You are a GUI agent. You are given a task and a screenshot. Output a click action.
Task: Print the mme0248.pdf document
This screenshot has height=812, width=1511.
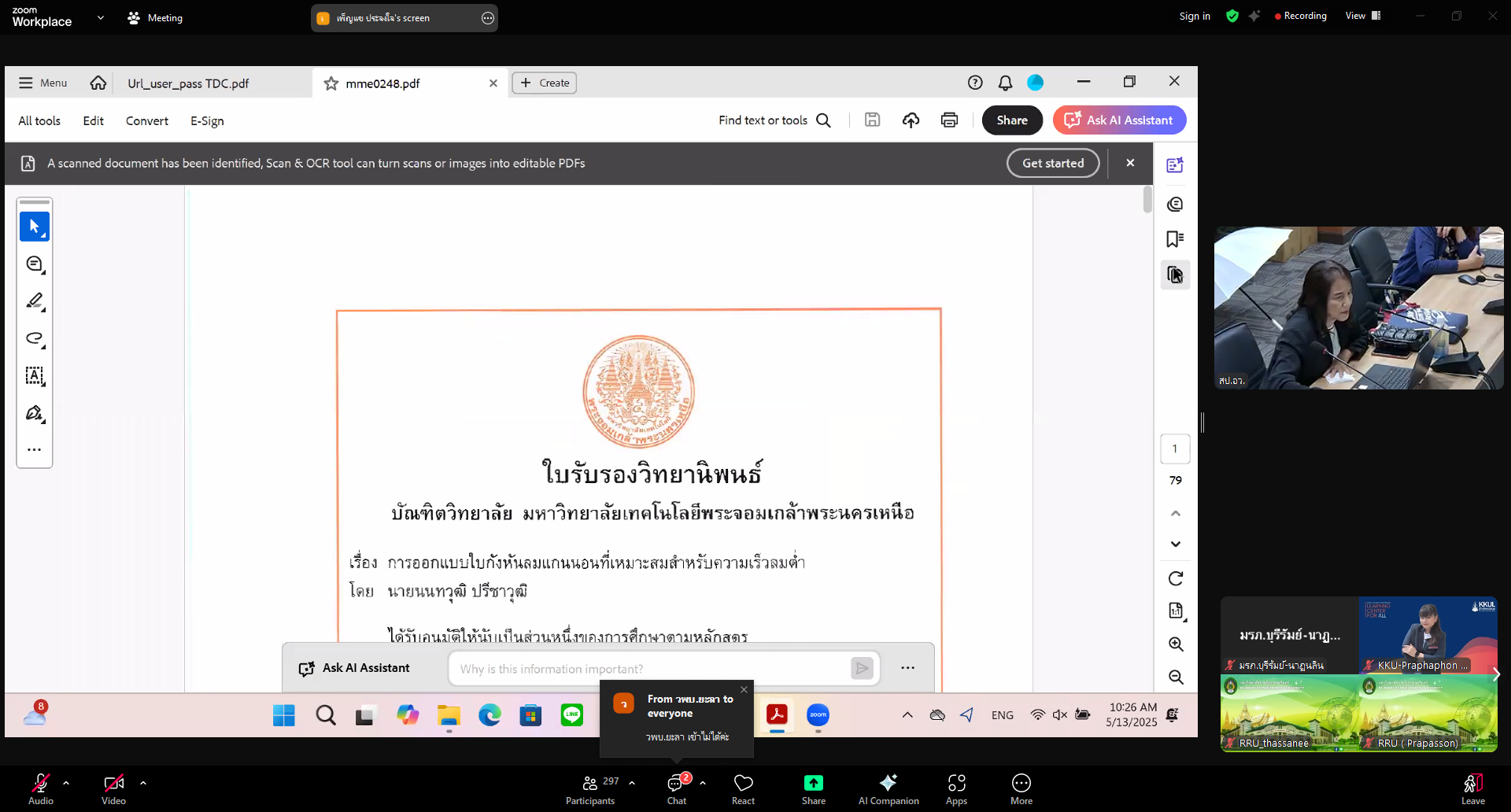(949, 120)
